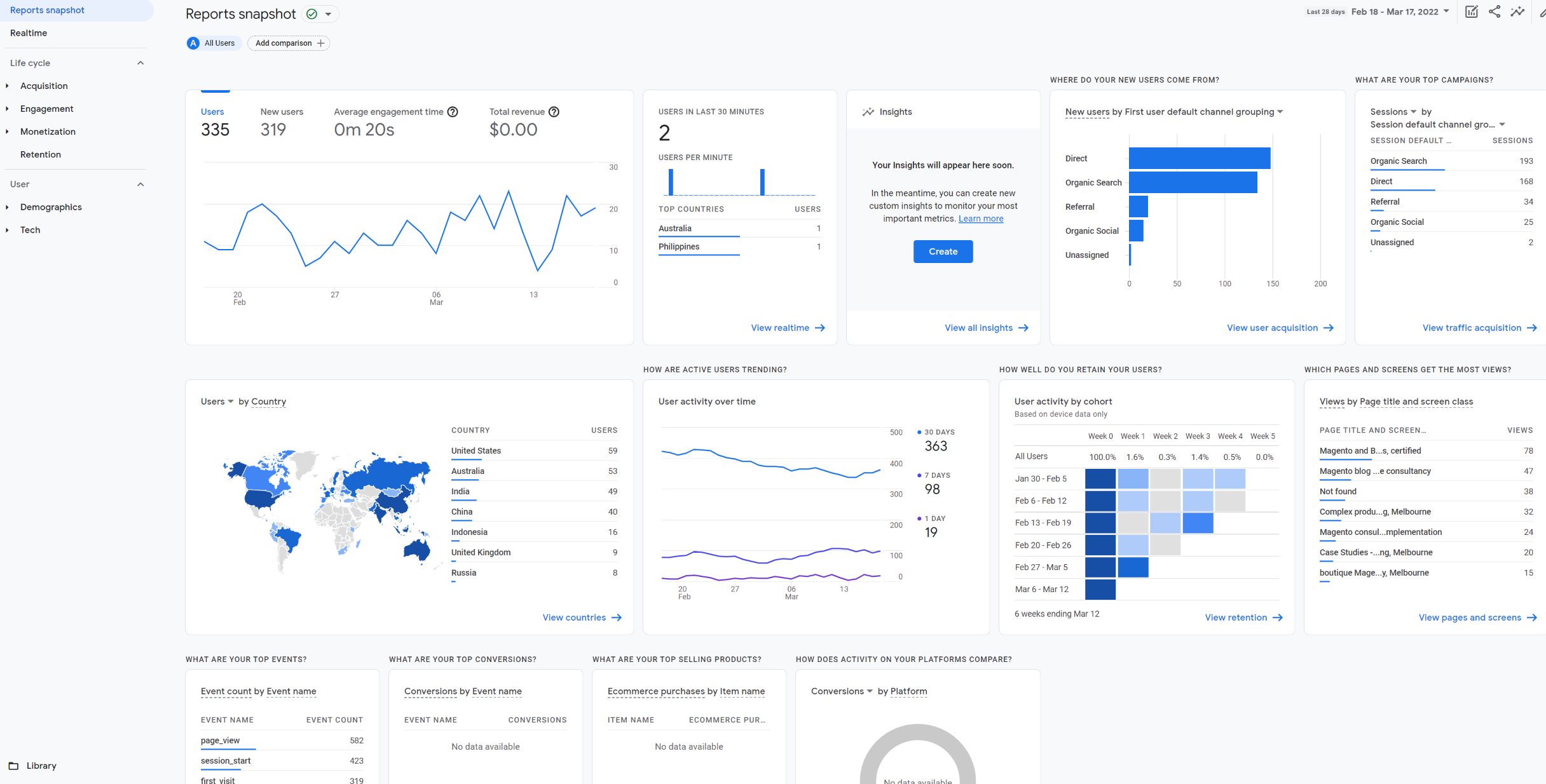Click Views by Page title and screen class heading
Viewport: 1546px width, 784px height.
(x=1396, y=402)
